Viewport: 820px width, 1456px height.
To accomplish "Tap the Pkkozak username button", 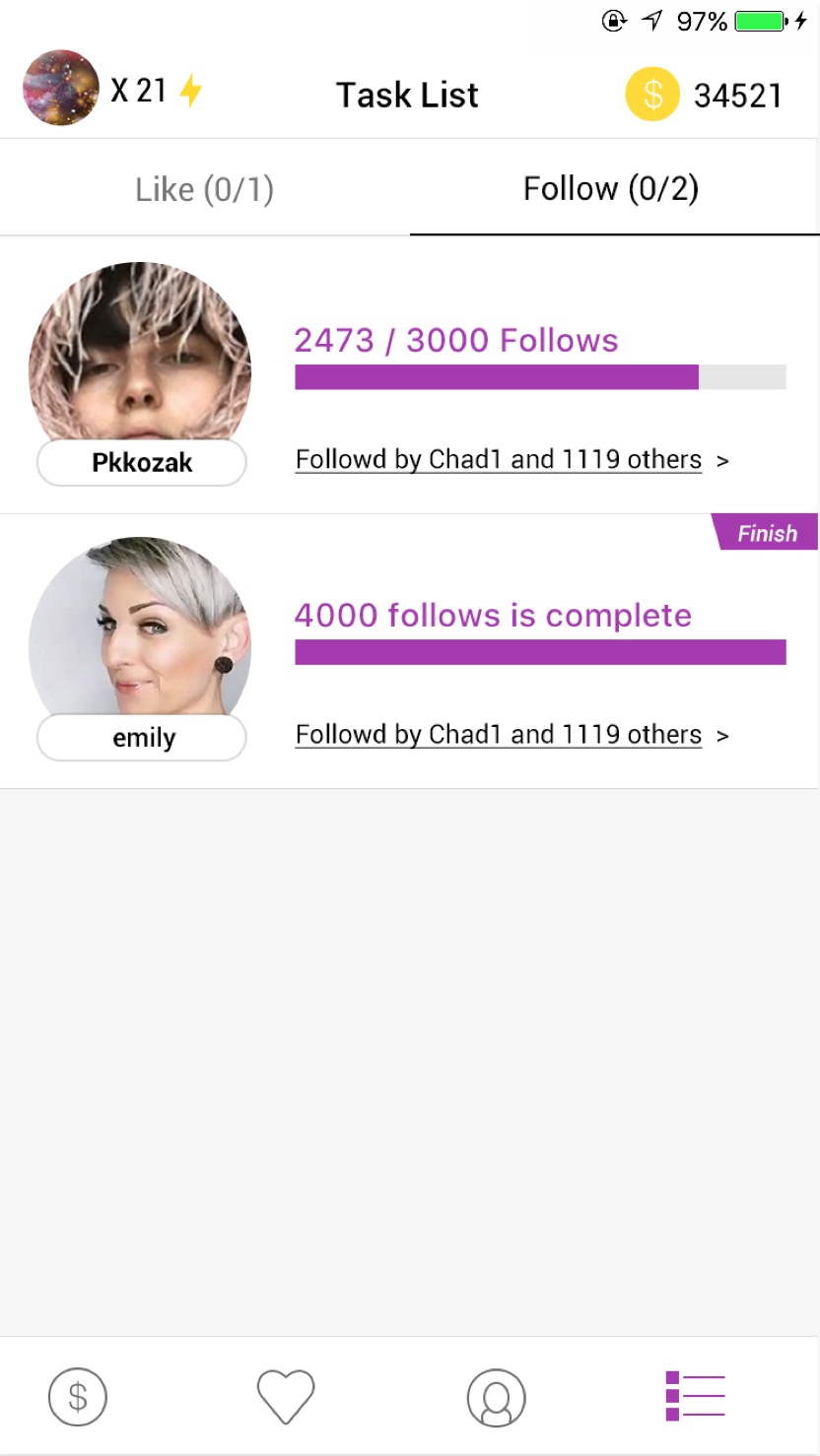I will [x=141, y=463].
